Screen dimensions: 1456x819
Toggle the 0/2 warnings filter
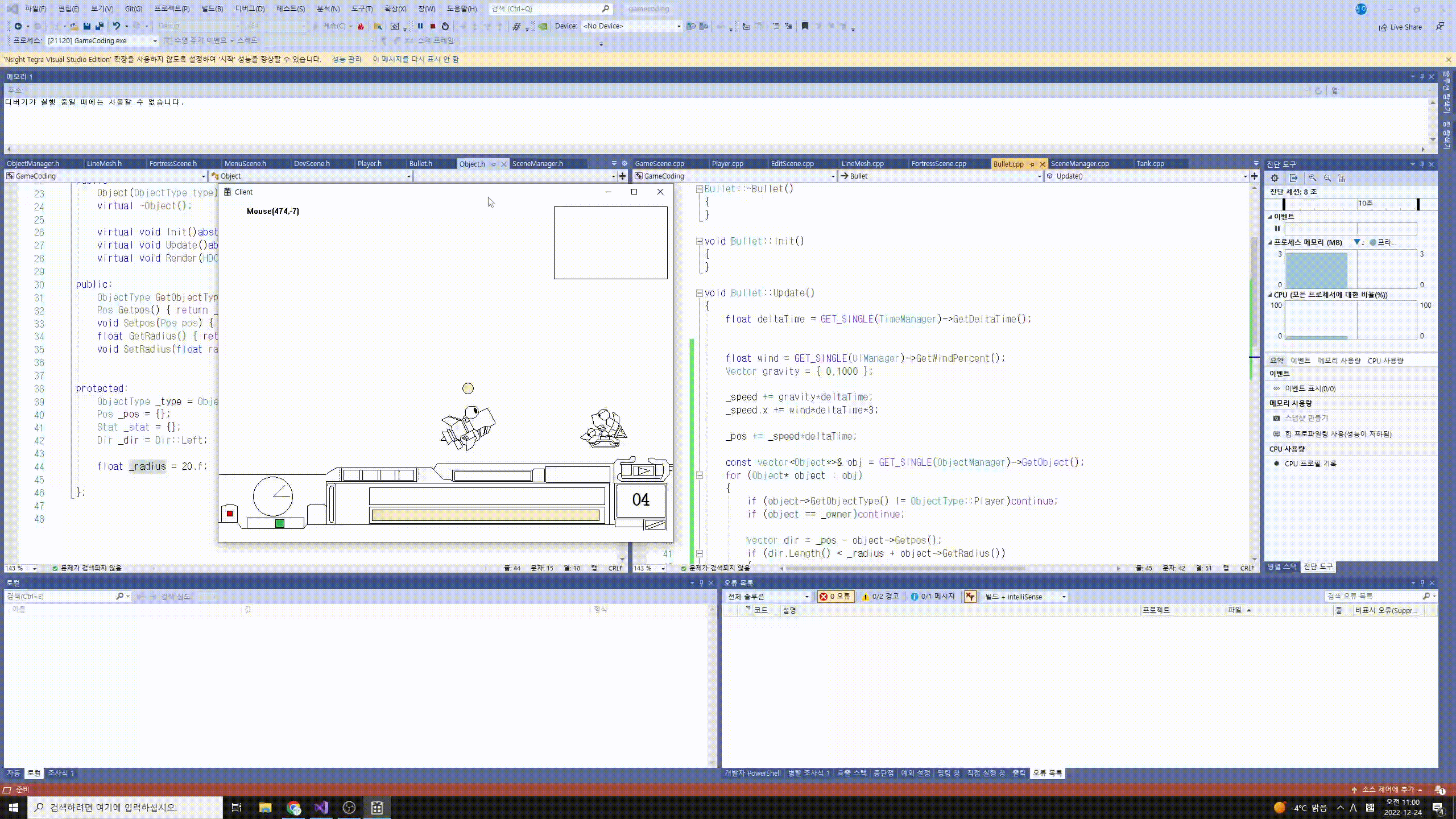pyautogui.click(x=880, y=596)
